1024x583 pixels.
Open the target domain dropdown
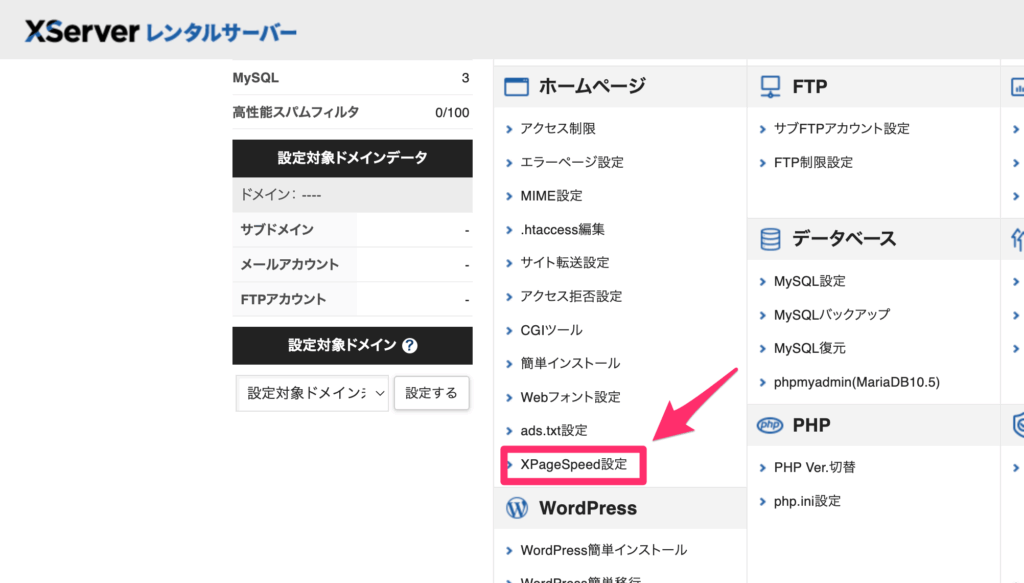click(312, 393)
